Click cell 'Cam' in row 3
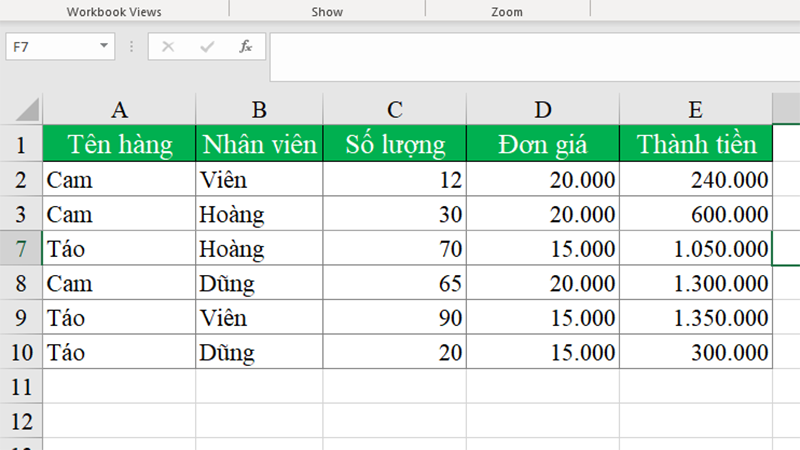The width and height of the screenshot is (800, 450). point(119,214)
